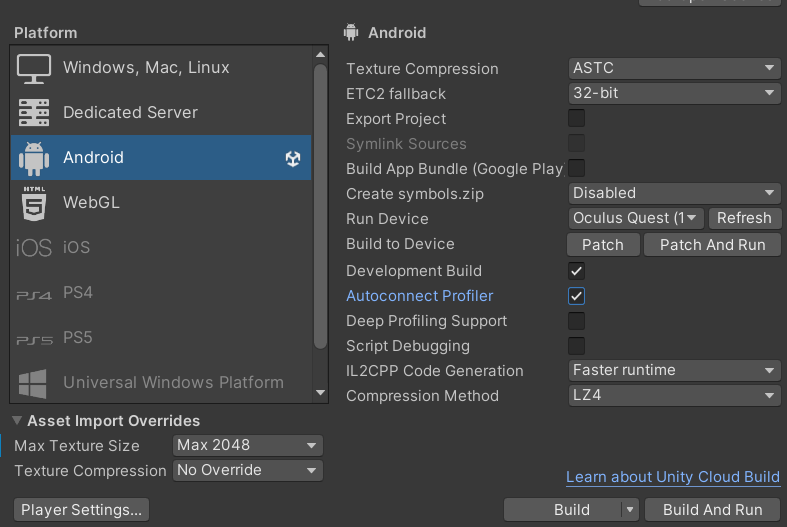The image size is (787, 527).
Task: Click the platform list scroll down arrow
Action: point(320,392)
